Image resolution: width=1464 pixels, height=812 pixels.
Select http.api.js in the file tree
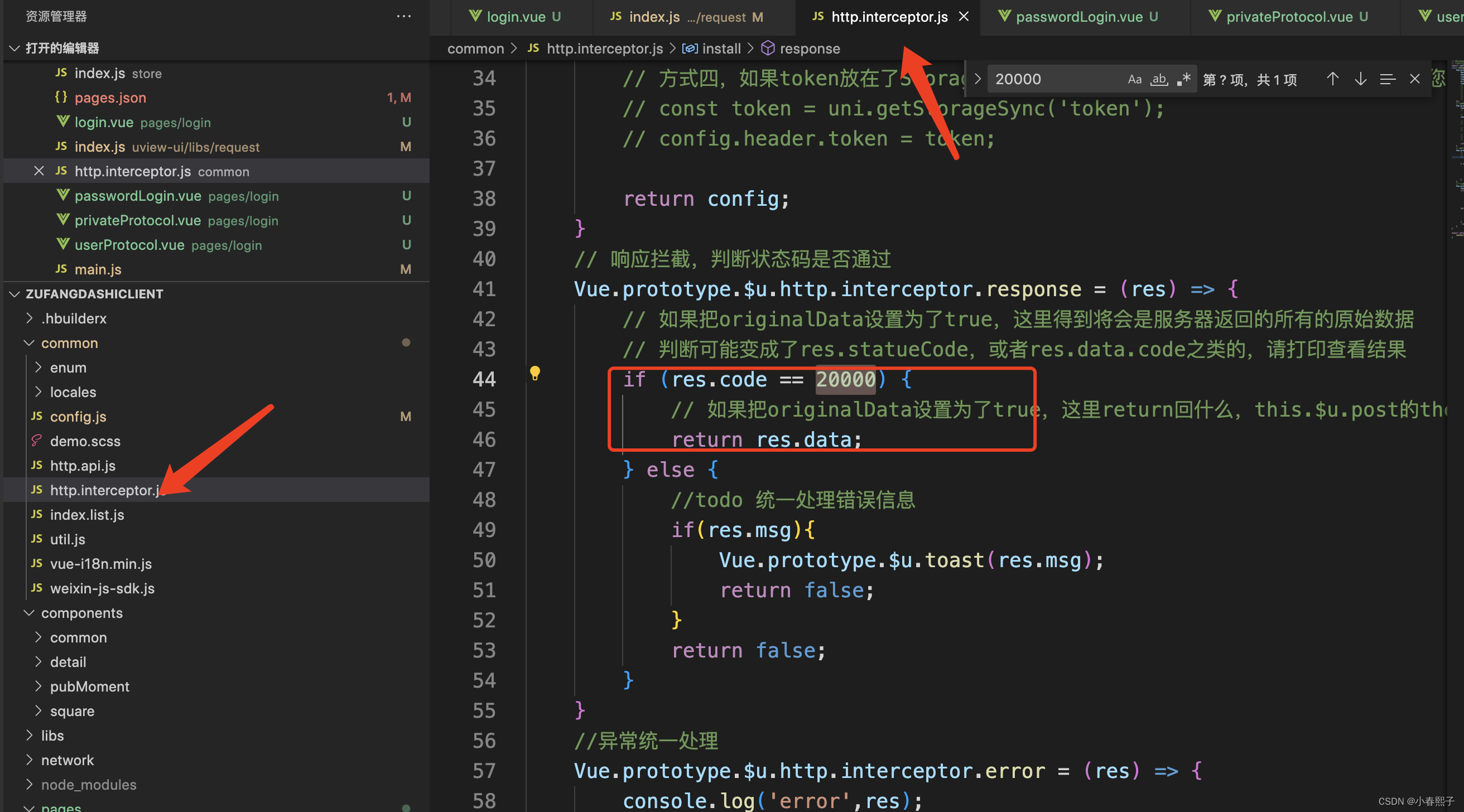[83, 465]
